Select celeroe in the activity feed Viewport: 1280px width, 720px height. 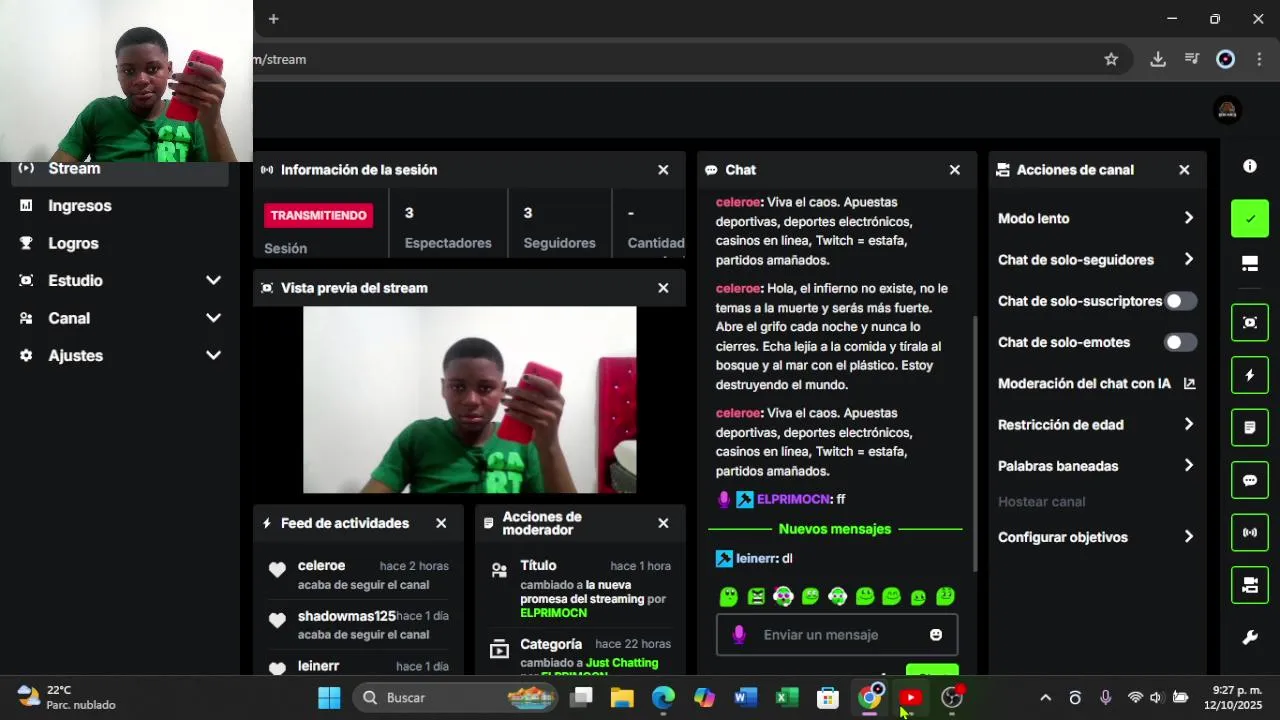pyautogui.click(x=321, y=566)
